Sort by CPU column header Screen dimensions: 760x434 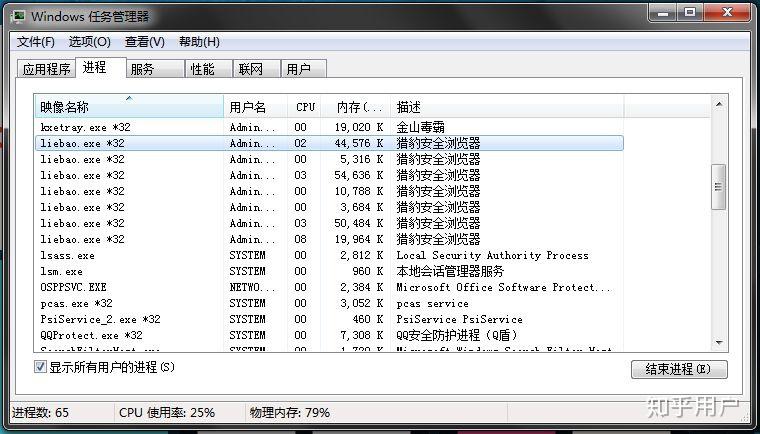[x=305, y=107]
